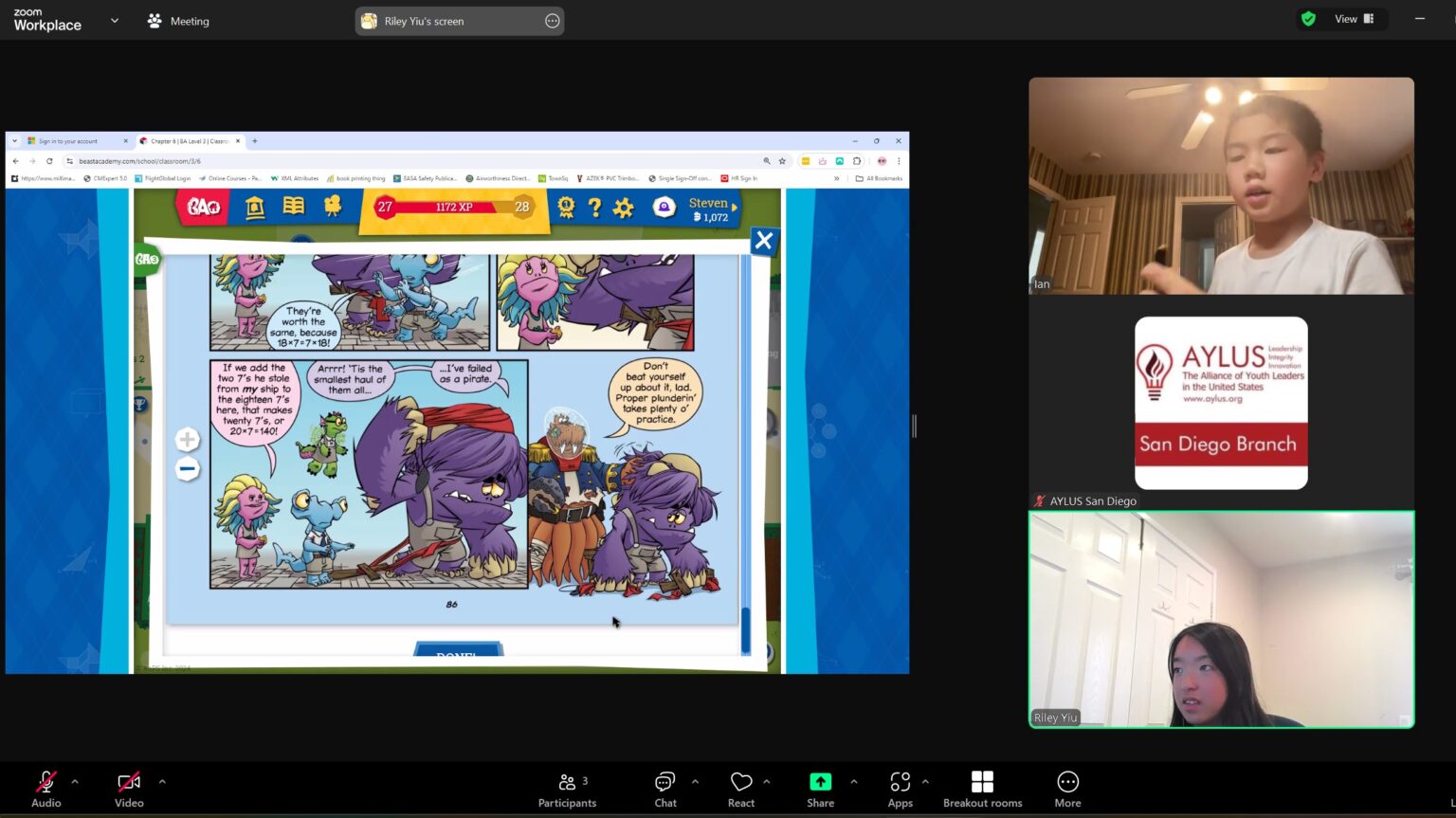Switch to the 'Sign in to your account' tab

pyautogui.click(x=75, y=141)
